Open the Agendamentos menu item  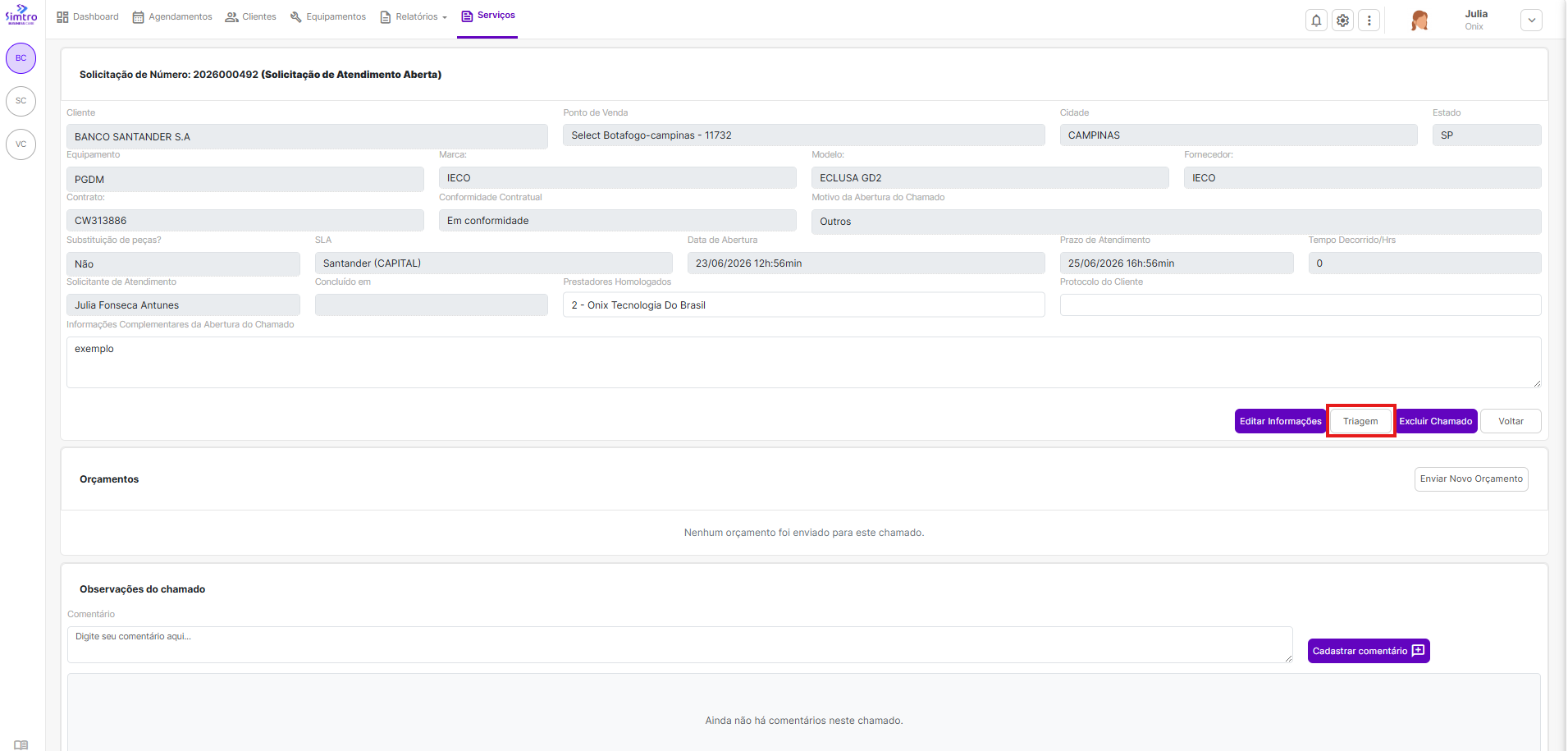tap(172, 17)
